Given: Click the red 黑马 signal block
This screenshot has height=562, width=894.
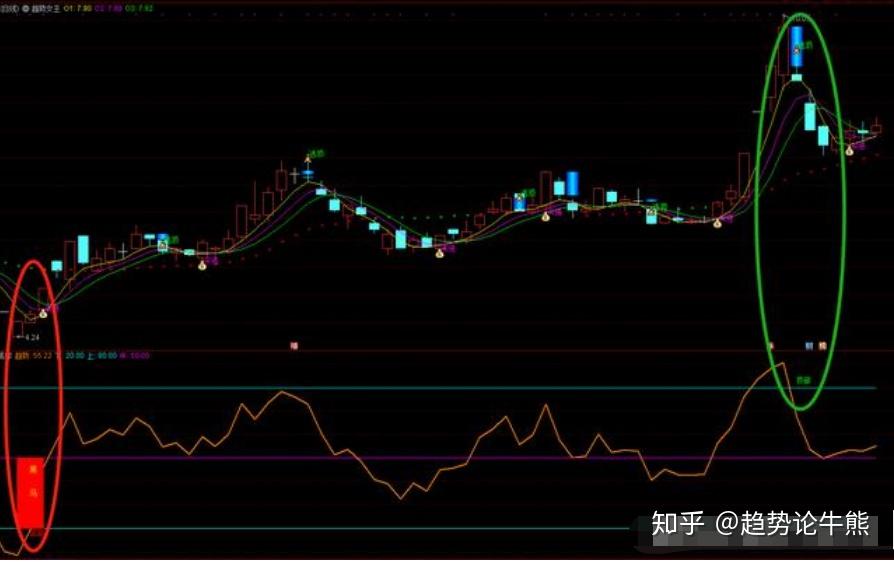Looking at the screenshot, I should pyautogui.click(x=31, y=492).
